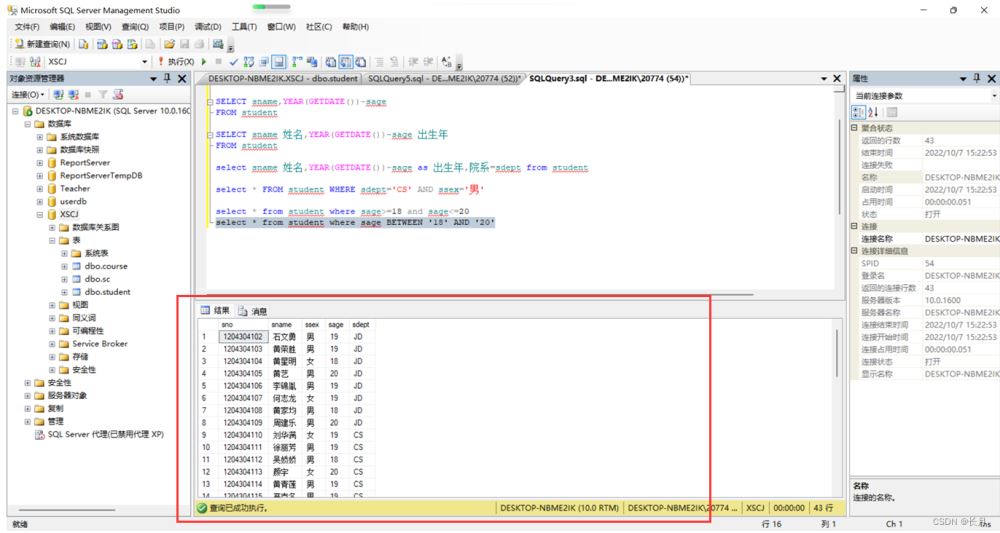Click the 执行 (Execute) query button

point(178,61)
